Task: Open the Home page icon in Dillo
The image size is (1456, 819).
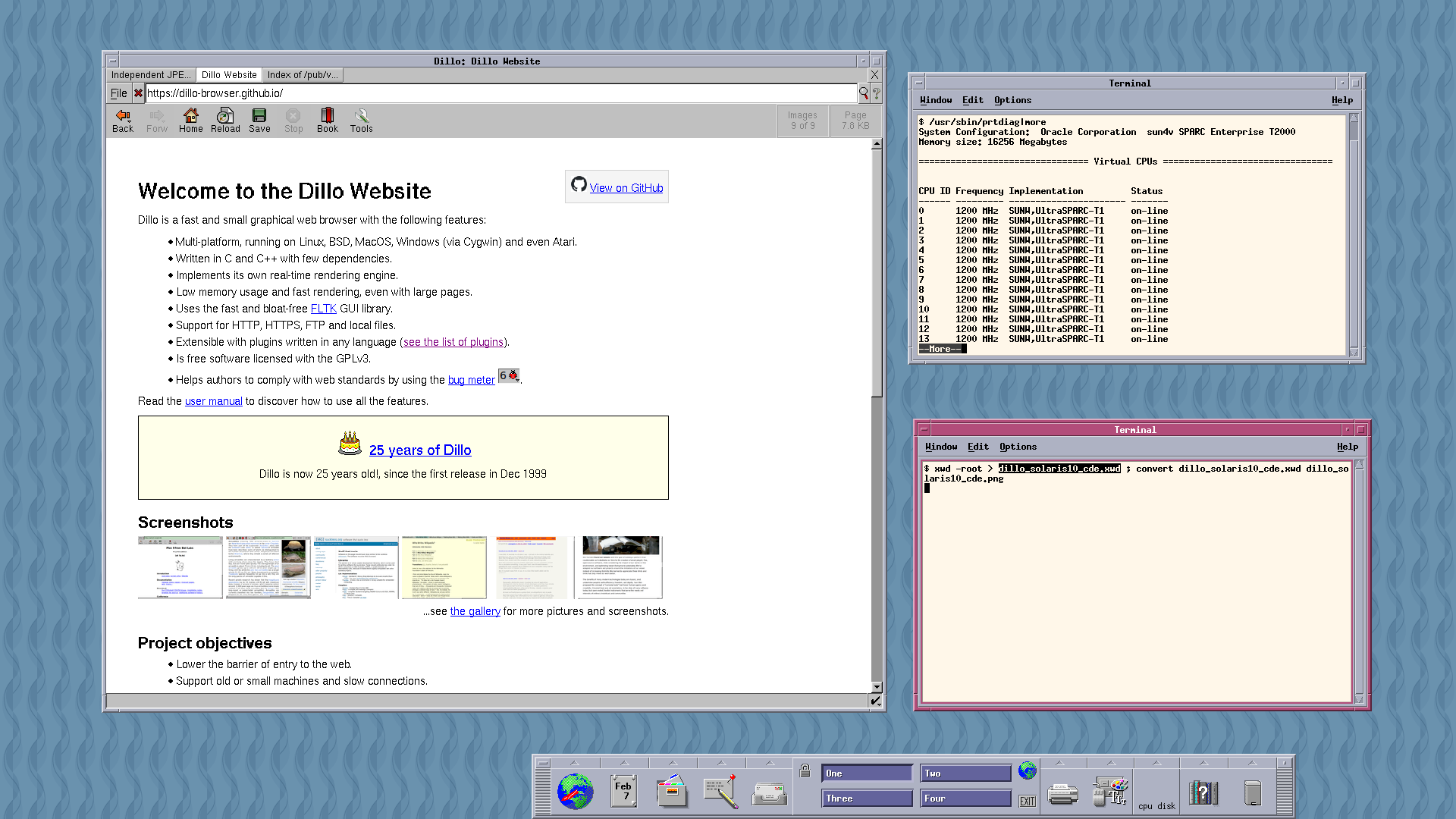Action: (191, 121)
